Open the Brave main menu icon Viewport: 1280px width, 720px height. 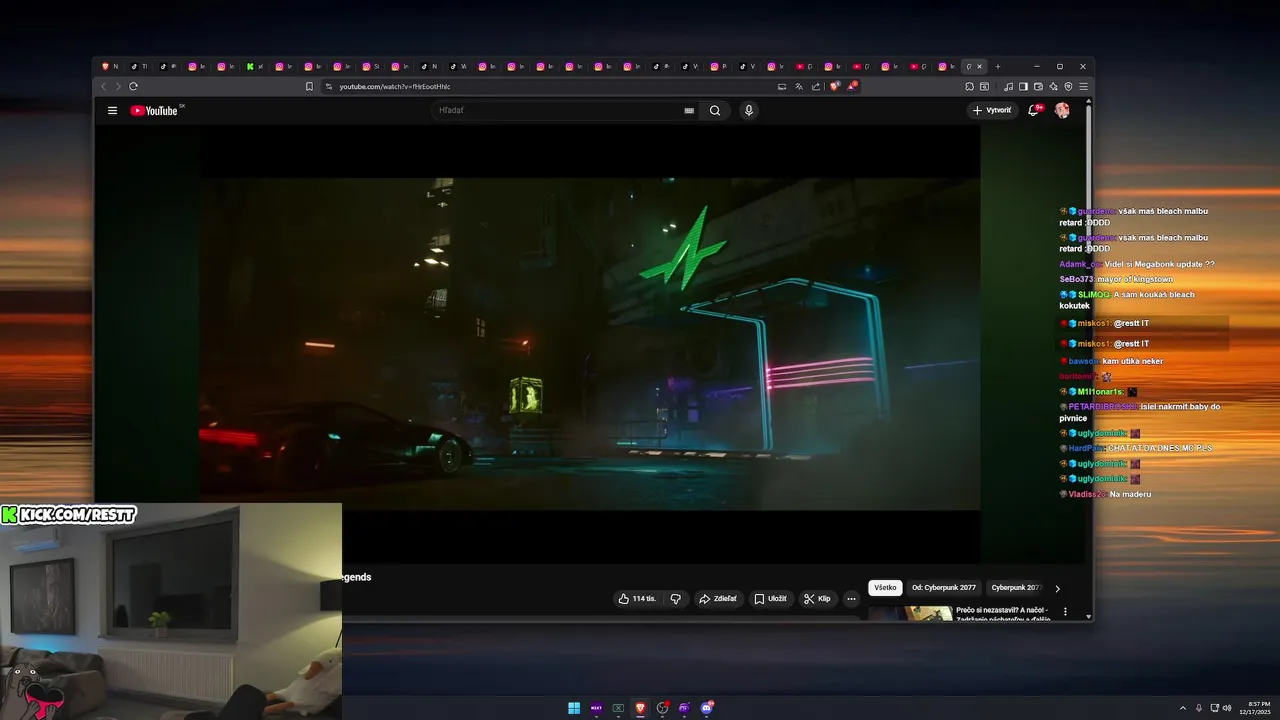point(1083,87)
